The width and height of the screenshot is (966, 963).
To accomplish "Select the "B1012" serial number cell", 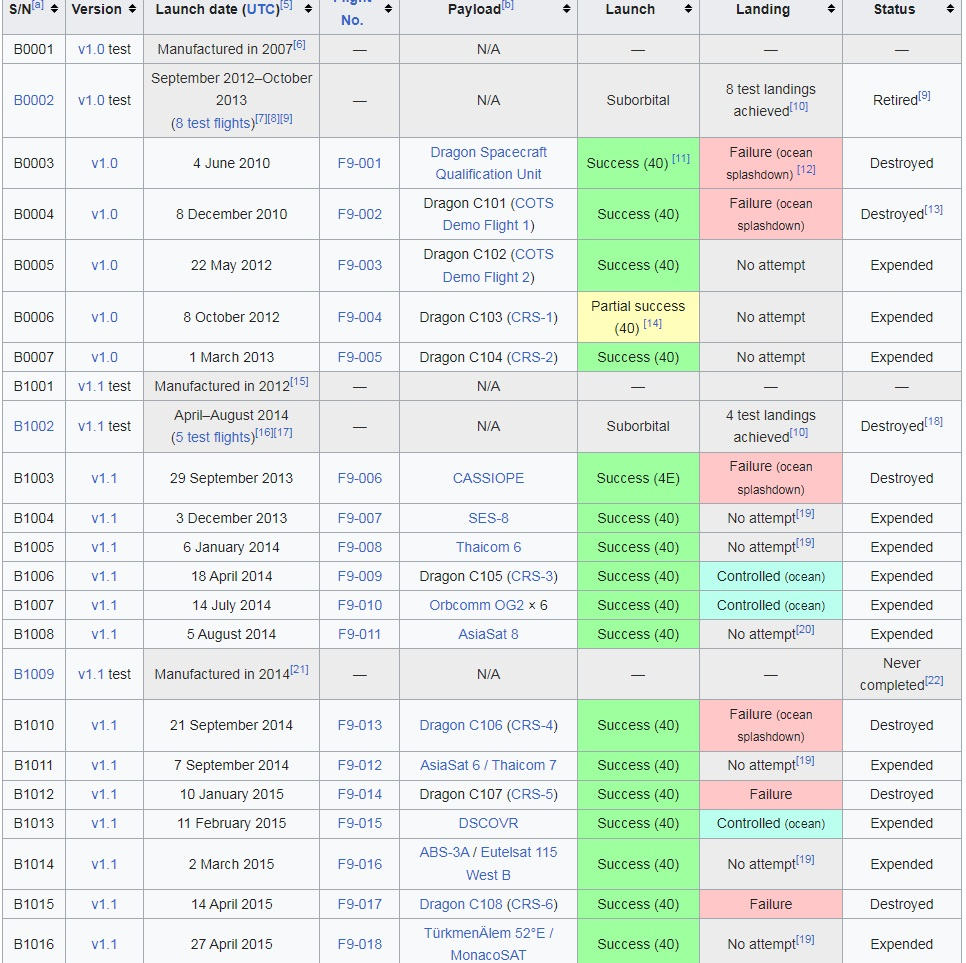I will click(34, 794).
